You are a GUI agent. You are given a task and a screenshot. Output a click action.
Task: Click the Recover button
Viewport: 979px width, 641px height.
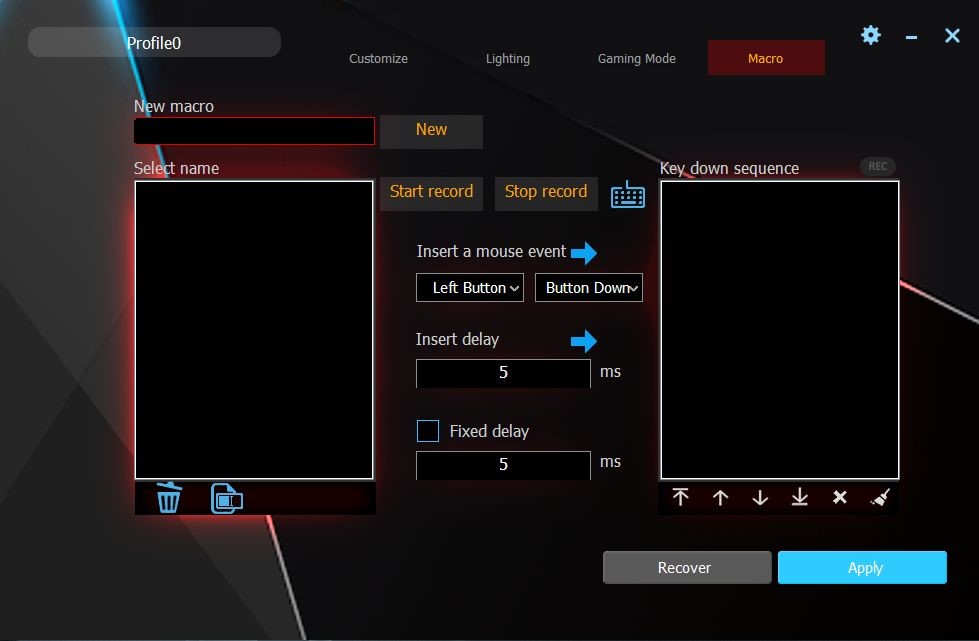pos(687,567)
